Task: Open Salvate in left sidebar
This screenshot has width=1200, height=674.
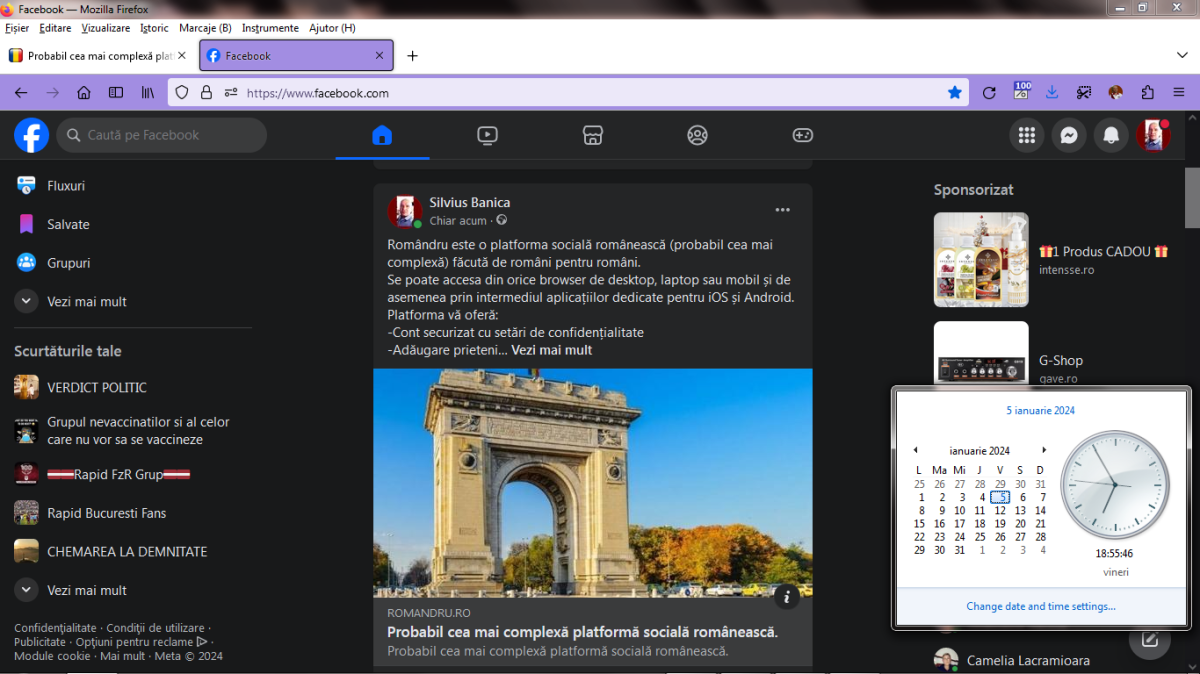Action: click(68, 224)
